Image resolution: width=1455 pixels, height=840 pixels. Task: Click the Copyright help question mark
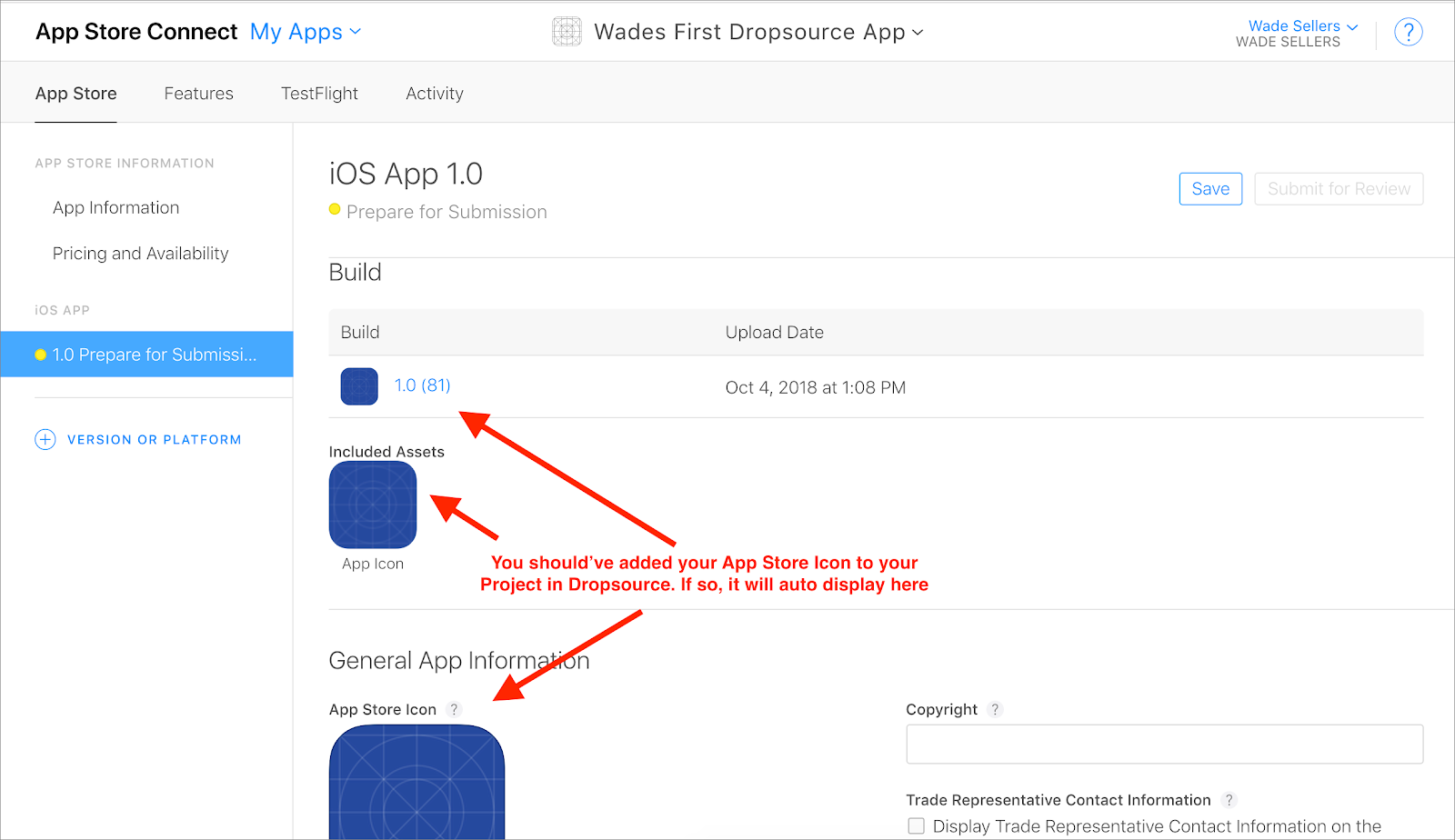coord(995,709)
